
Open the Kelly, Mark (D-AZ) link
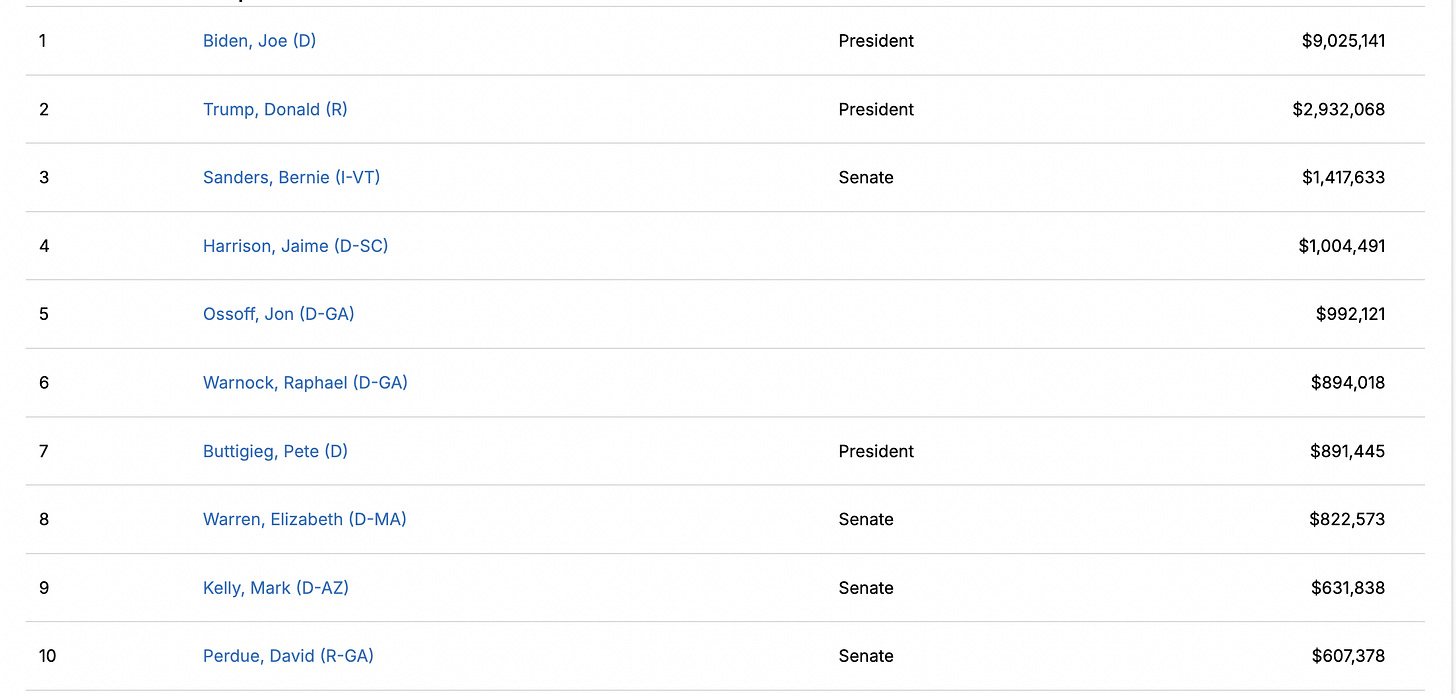(275, 588)
